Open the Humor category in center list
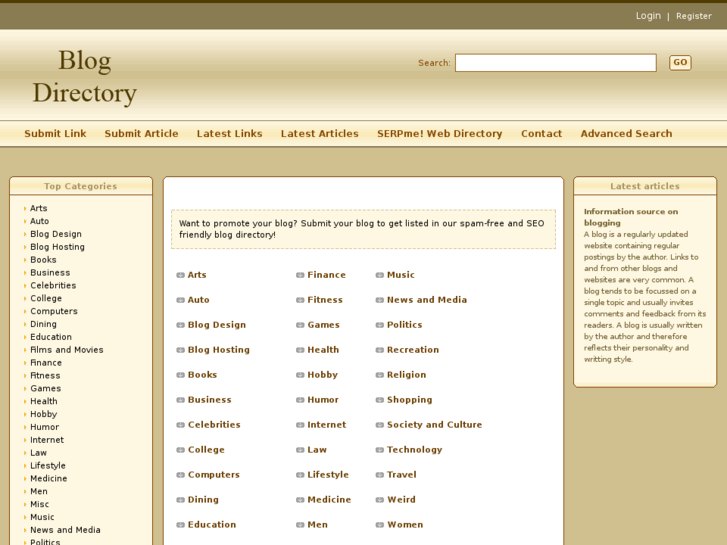 pyautogui.click(x=323, y=400)
